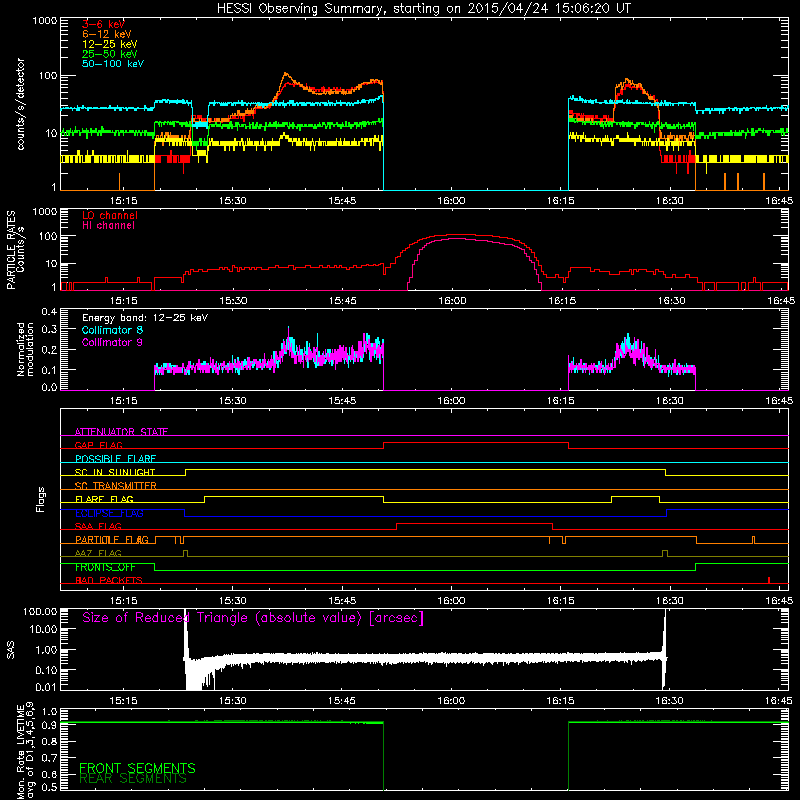Viewport: 800px width, 800px height.
Task: Click the SC IN SUNLIGHT flag label
Action: (x=114, y=472)
